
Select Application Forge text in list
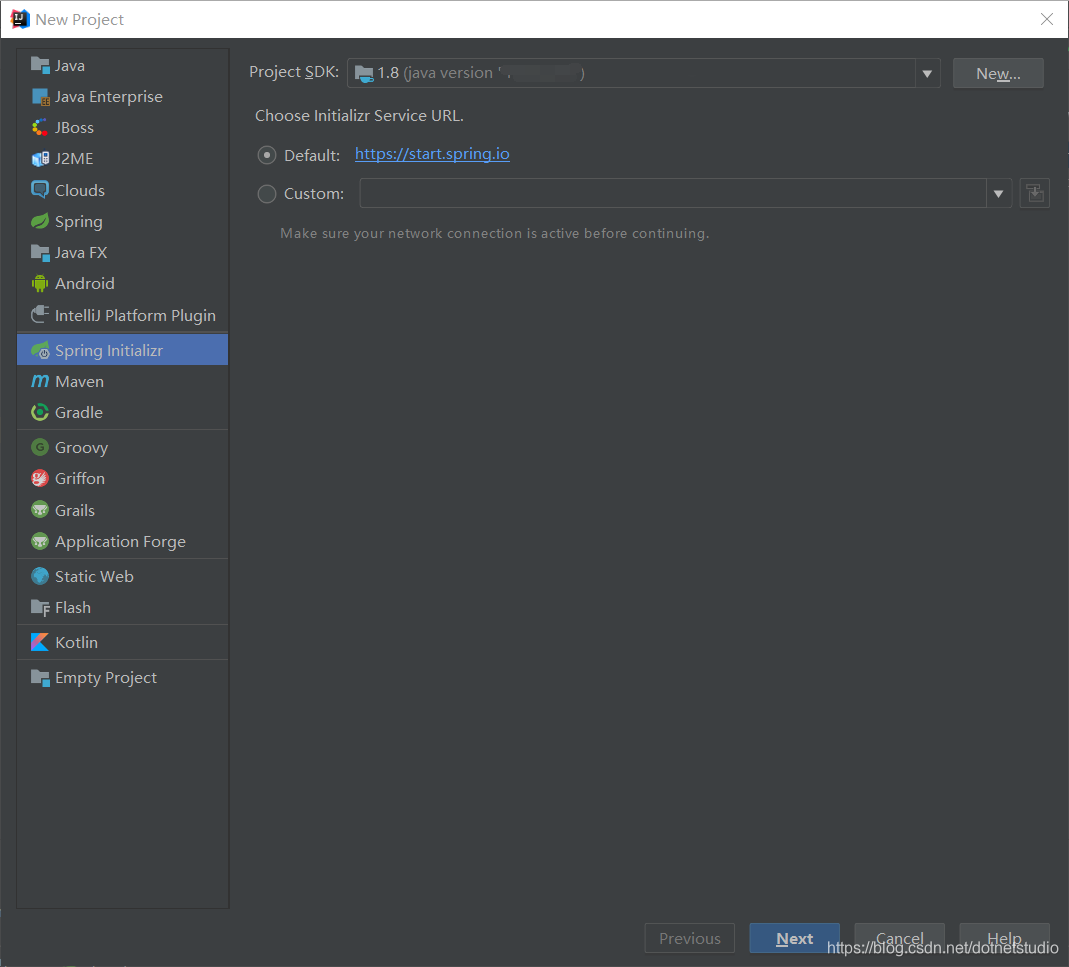click(120, 541)
